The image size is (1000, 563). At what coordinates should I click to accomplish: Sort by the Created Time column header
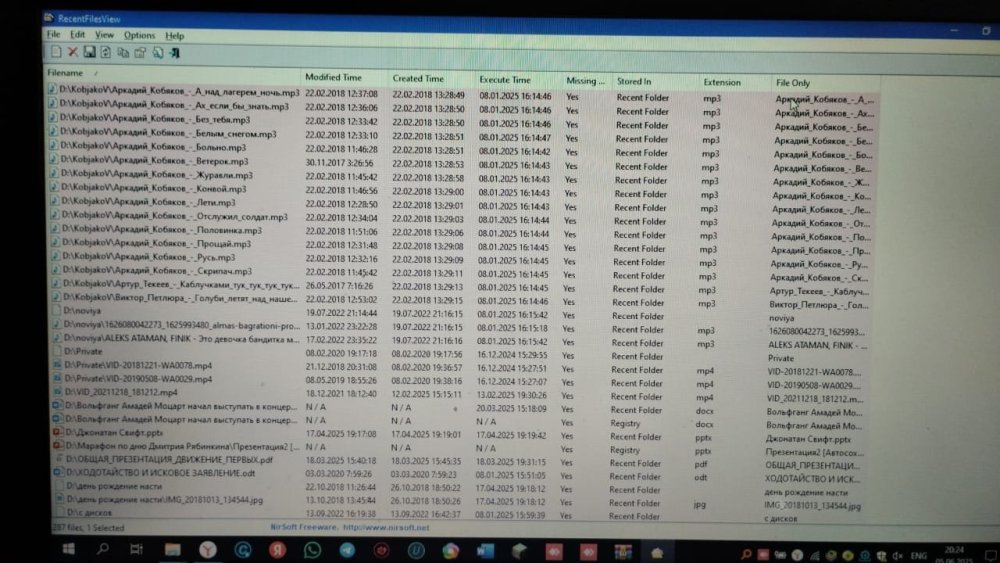tap(430, 78)
